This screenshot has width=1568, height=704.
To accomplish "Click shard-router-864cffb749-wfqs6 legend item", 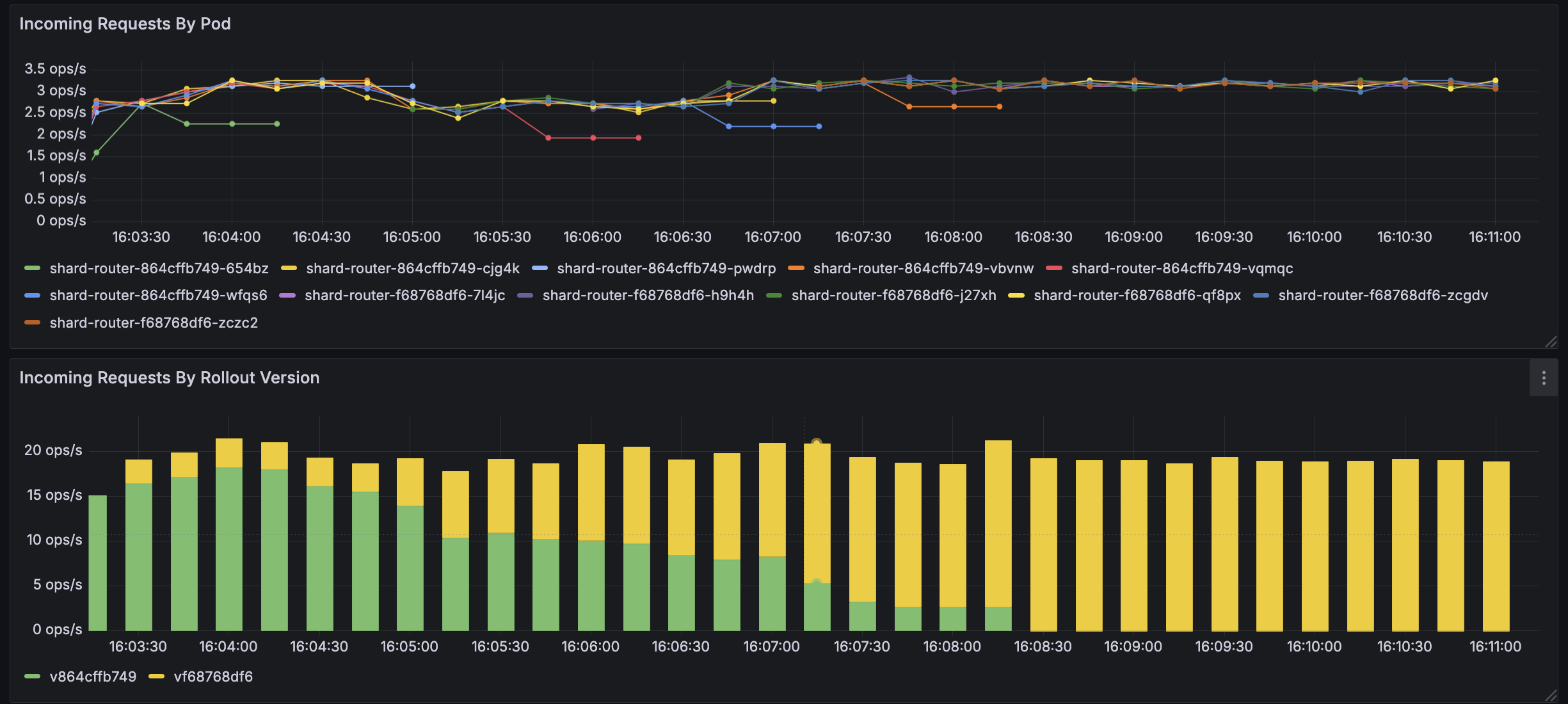I will (158, 296).
